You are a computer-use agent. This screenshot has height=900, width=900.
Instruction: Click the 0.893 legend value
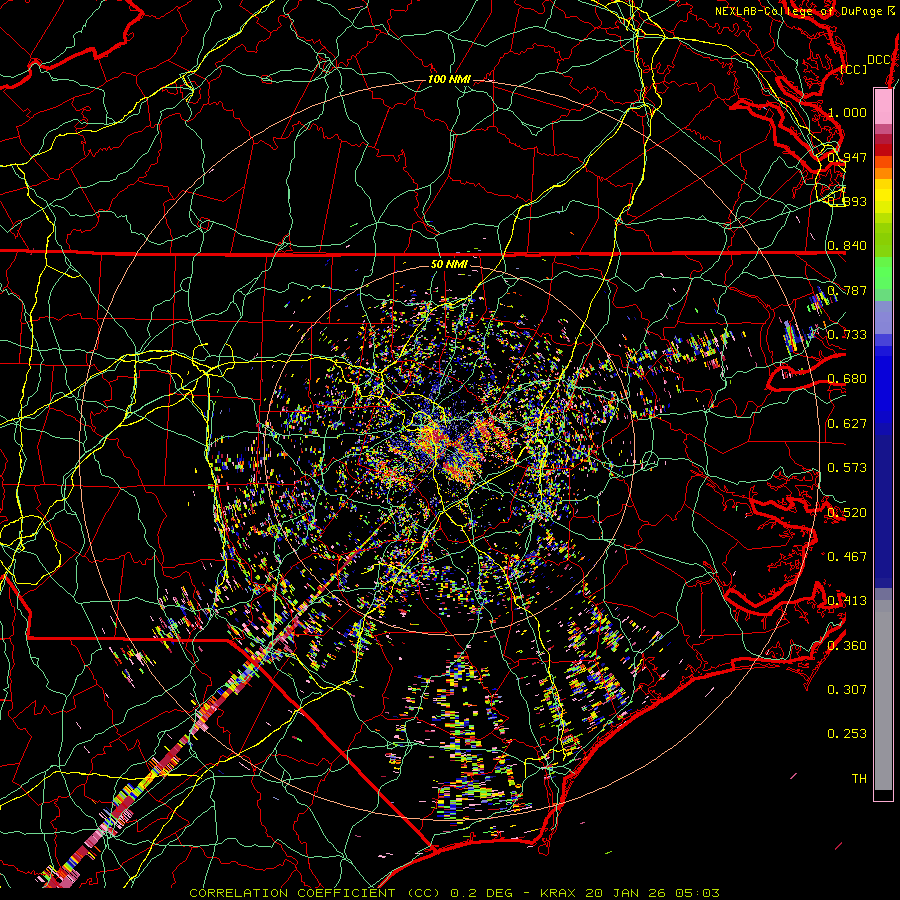847,201
